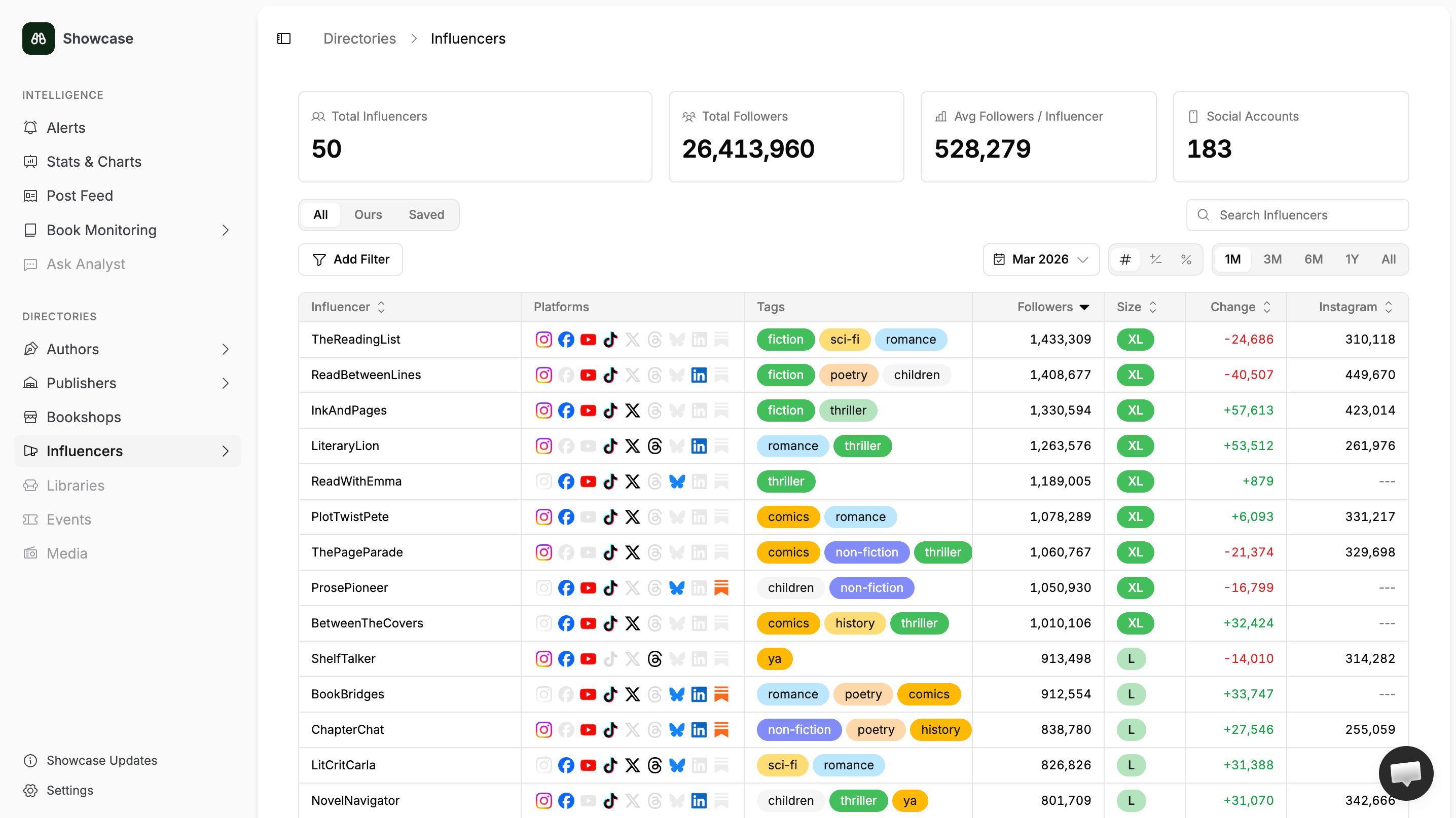Click the fiction tag on TheReadingList
The height and width of the screenshot is (818, 1456).
tap(784, 340)
